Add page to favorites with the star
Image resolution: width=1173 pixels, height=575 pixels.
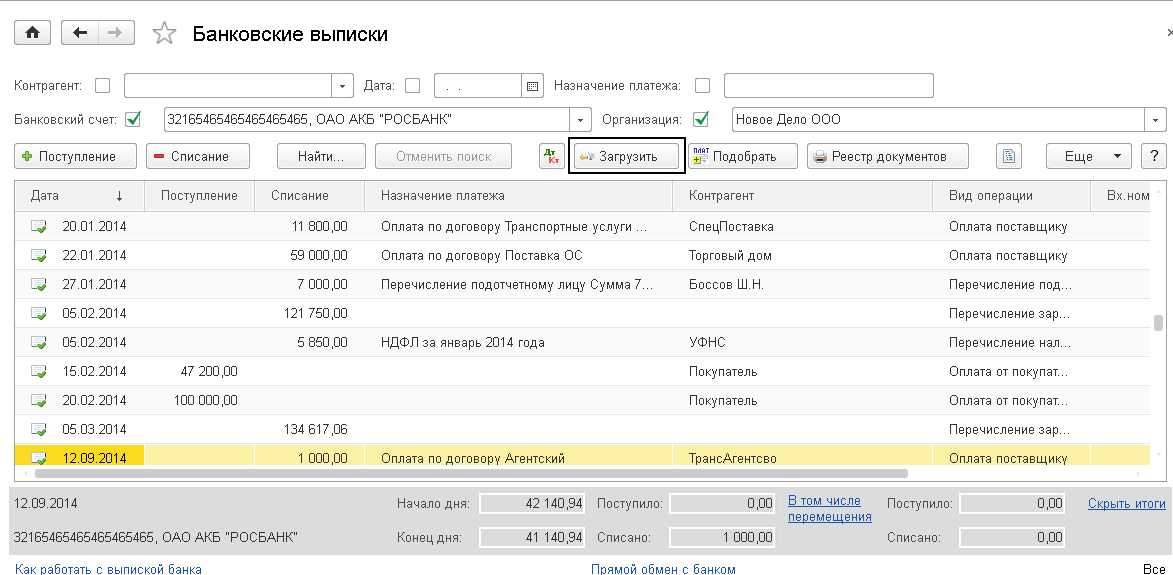click(164, 34)
